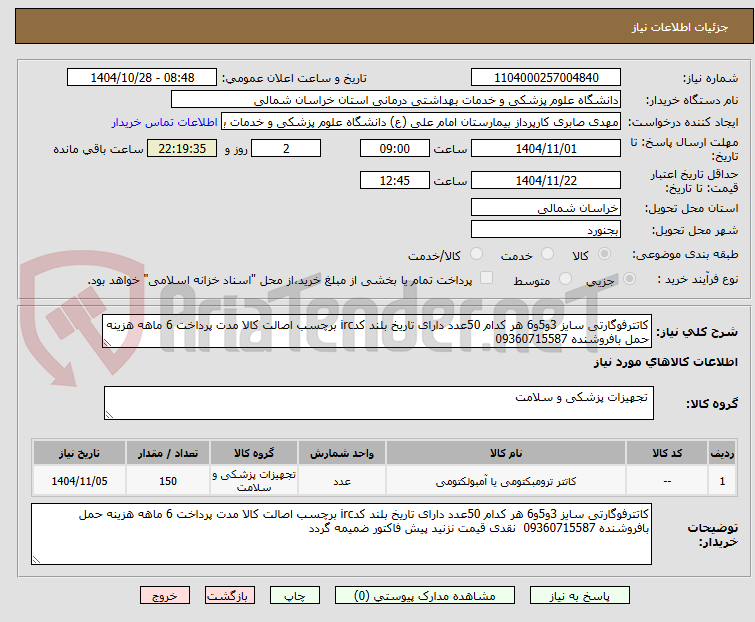Click the کد کالا column header
The image size is (755, 622).
[667, 453]
